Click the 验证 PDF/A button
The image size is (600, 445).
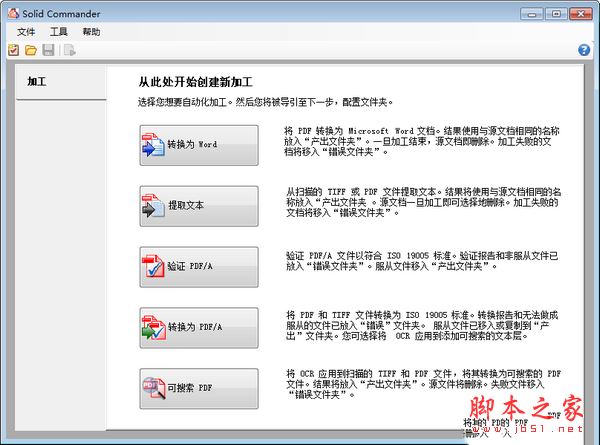pos(199,267)
